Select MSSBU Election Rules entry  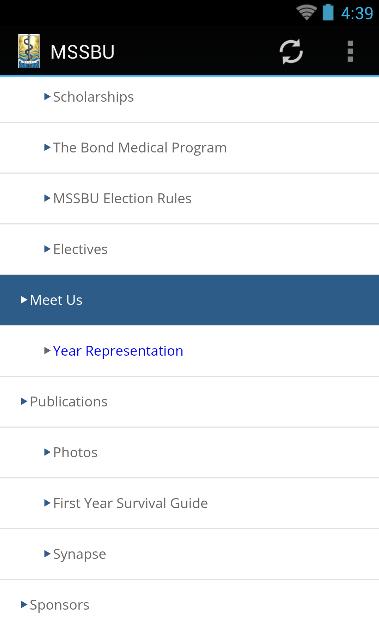[x=190, y=198]
